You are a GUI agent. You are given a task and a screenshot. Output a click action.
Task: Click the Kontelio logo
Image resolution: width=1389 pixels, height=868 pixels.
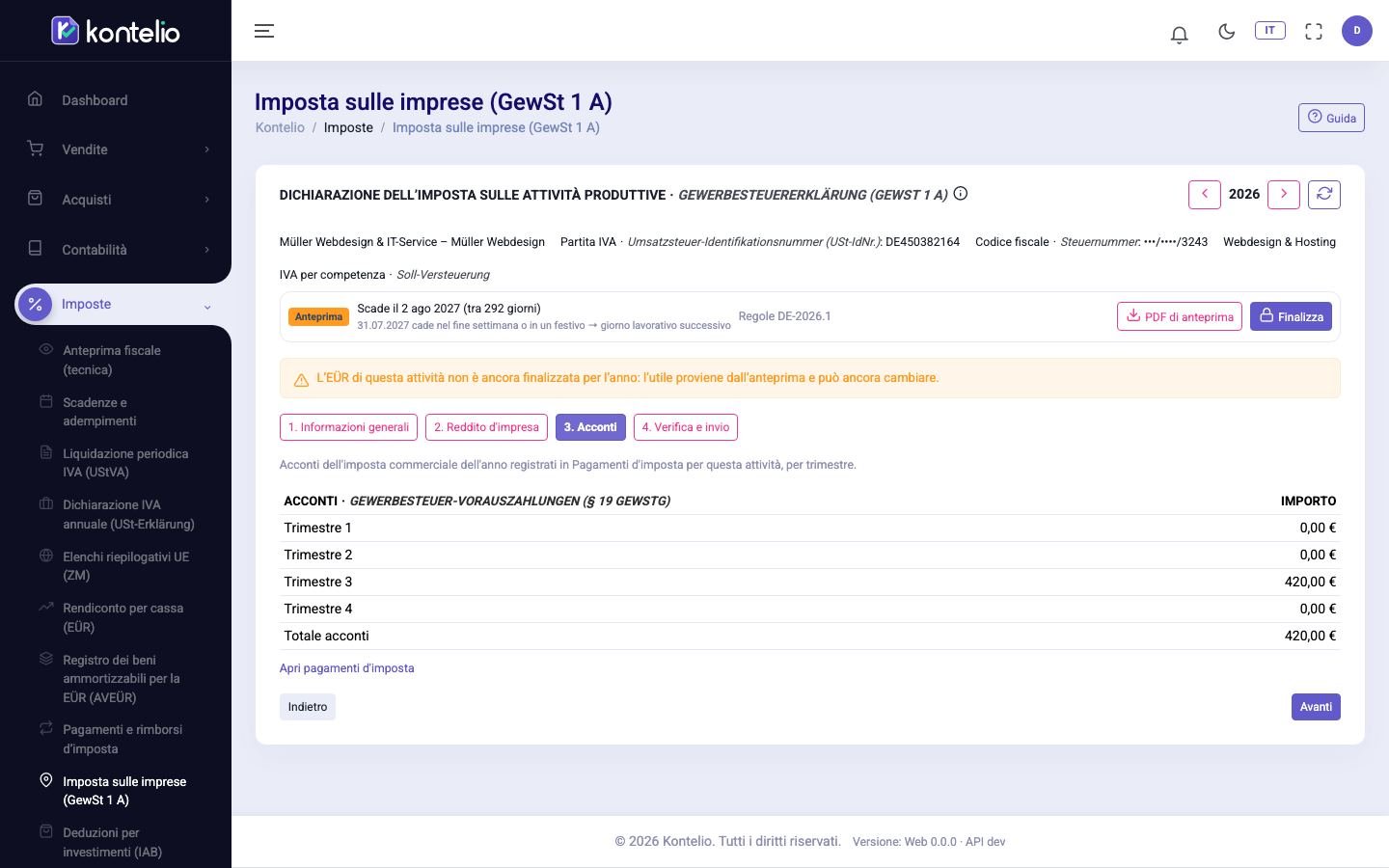(x=116, y=31)
